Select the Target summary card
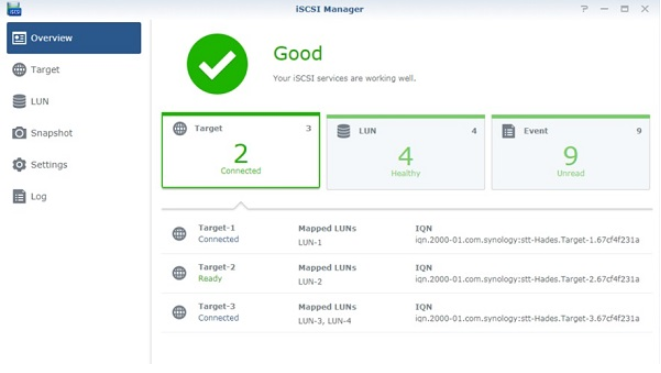Screen dimensions: 661x373 (241, 150)
